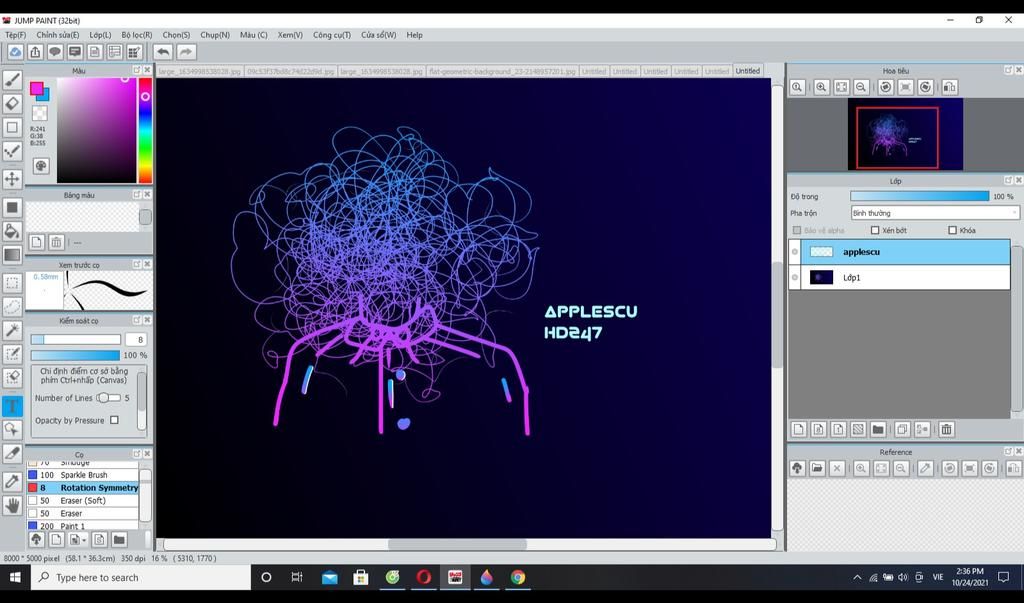Image resolution: width=1024 pixels, height=603 pixels.
Task: Select the active Text tool
Action: click(x=12, y=406)
